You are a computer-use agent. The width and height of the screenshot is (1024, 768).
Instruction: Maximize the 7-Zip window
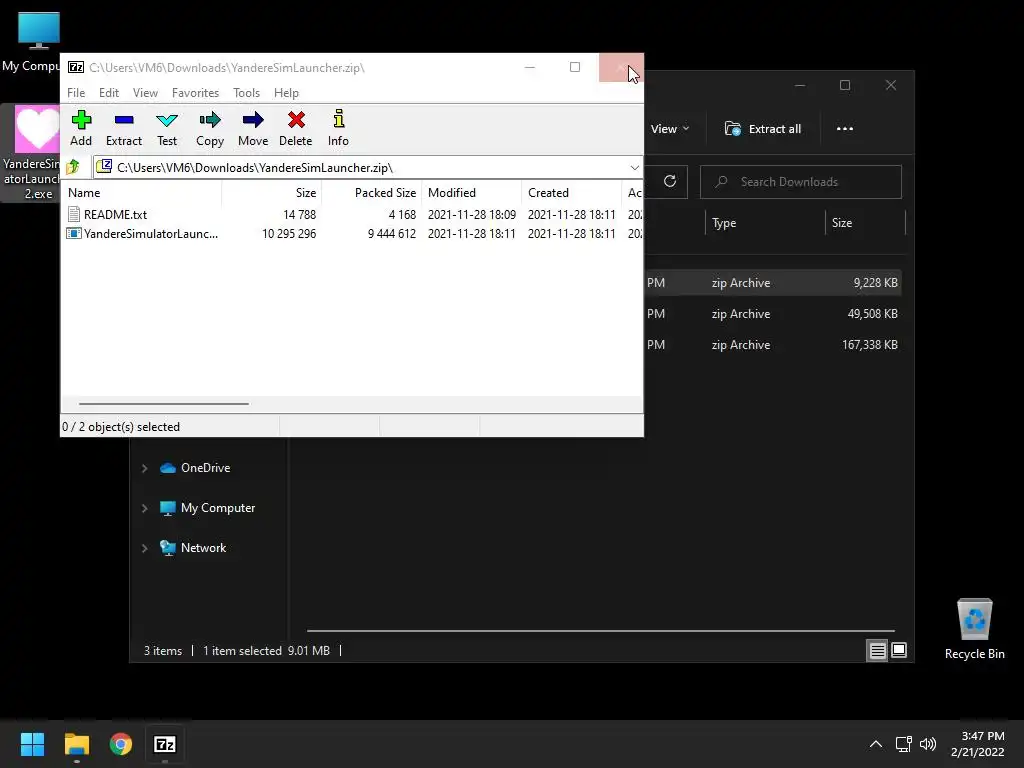tap(575, 67)
